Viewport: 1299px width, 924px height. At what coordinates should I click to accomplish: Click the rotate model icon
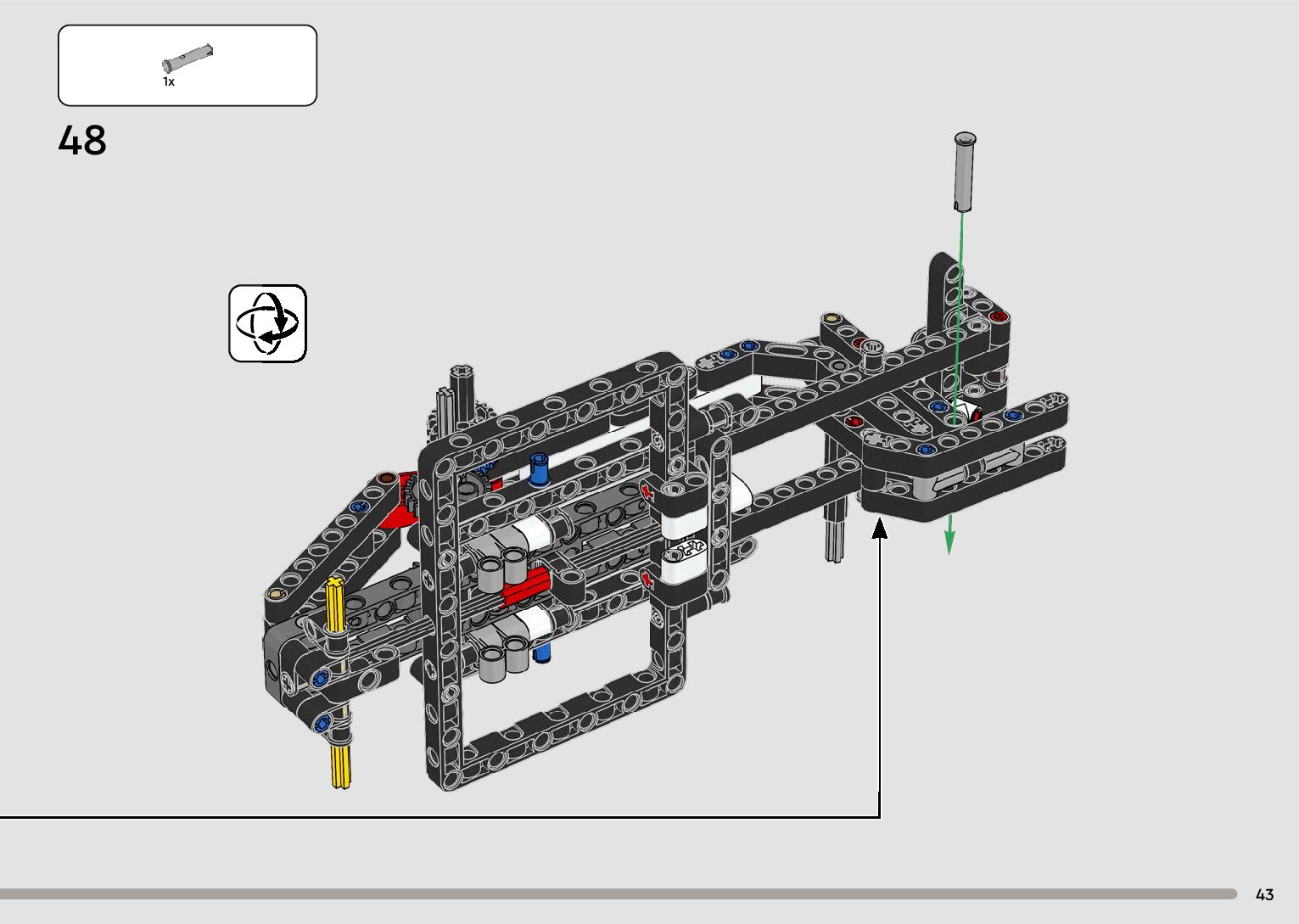point(267,324)
